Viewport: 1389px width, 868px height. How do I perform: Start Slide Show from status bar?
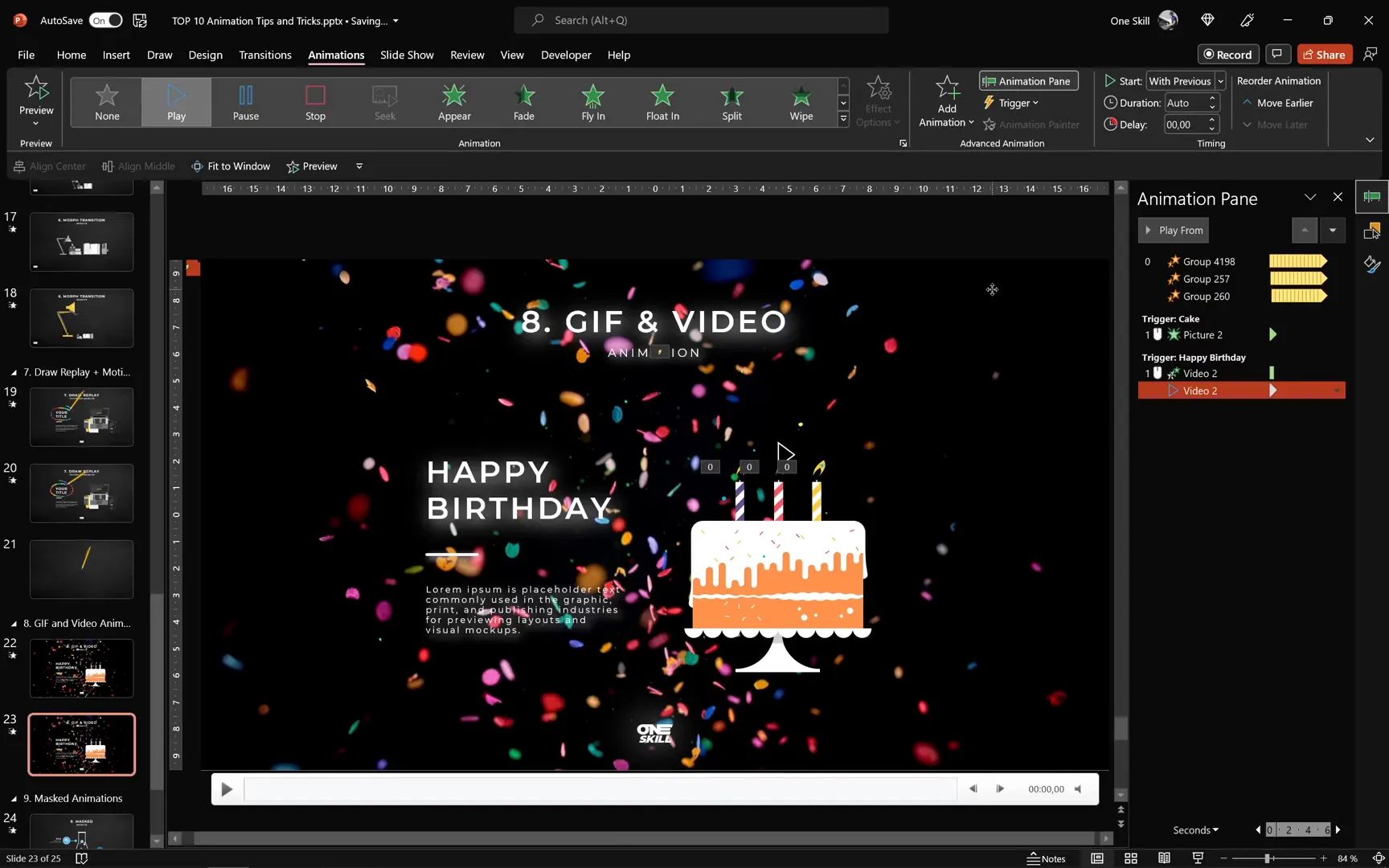(1198, 858)
